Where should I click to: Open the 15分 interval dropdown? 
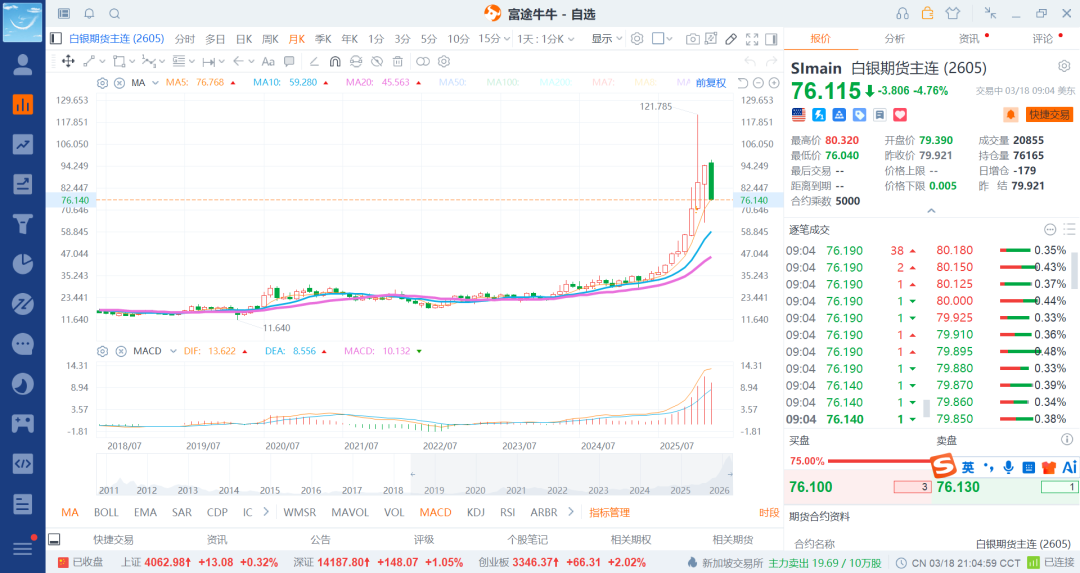pyautogui.click(x=494, y=39)
